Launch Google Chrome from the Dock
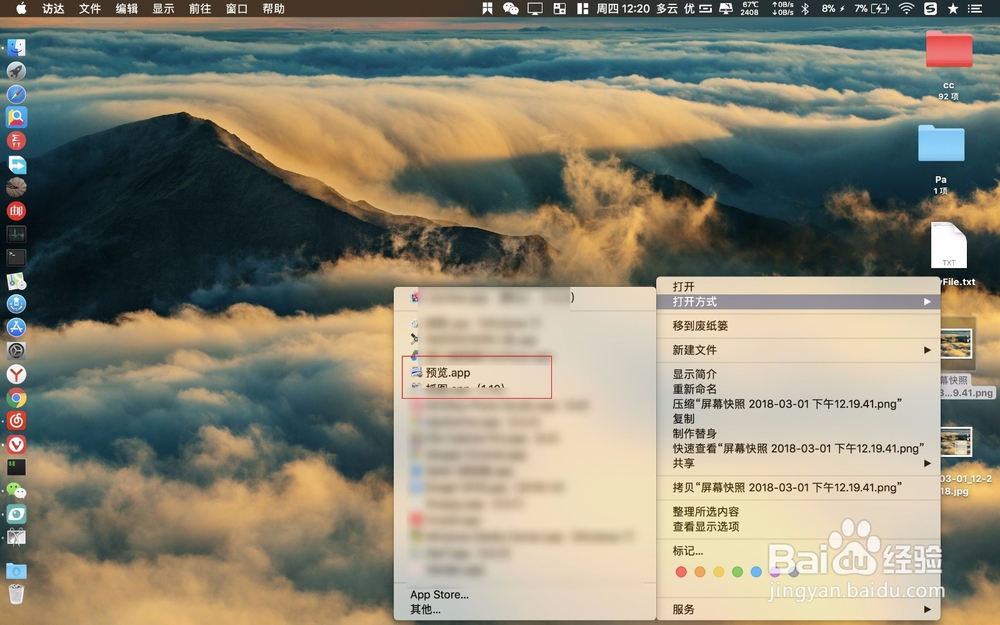The image size is (1000, 625). pyautogui.click(x=16, y=398)
